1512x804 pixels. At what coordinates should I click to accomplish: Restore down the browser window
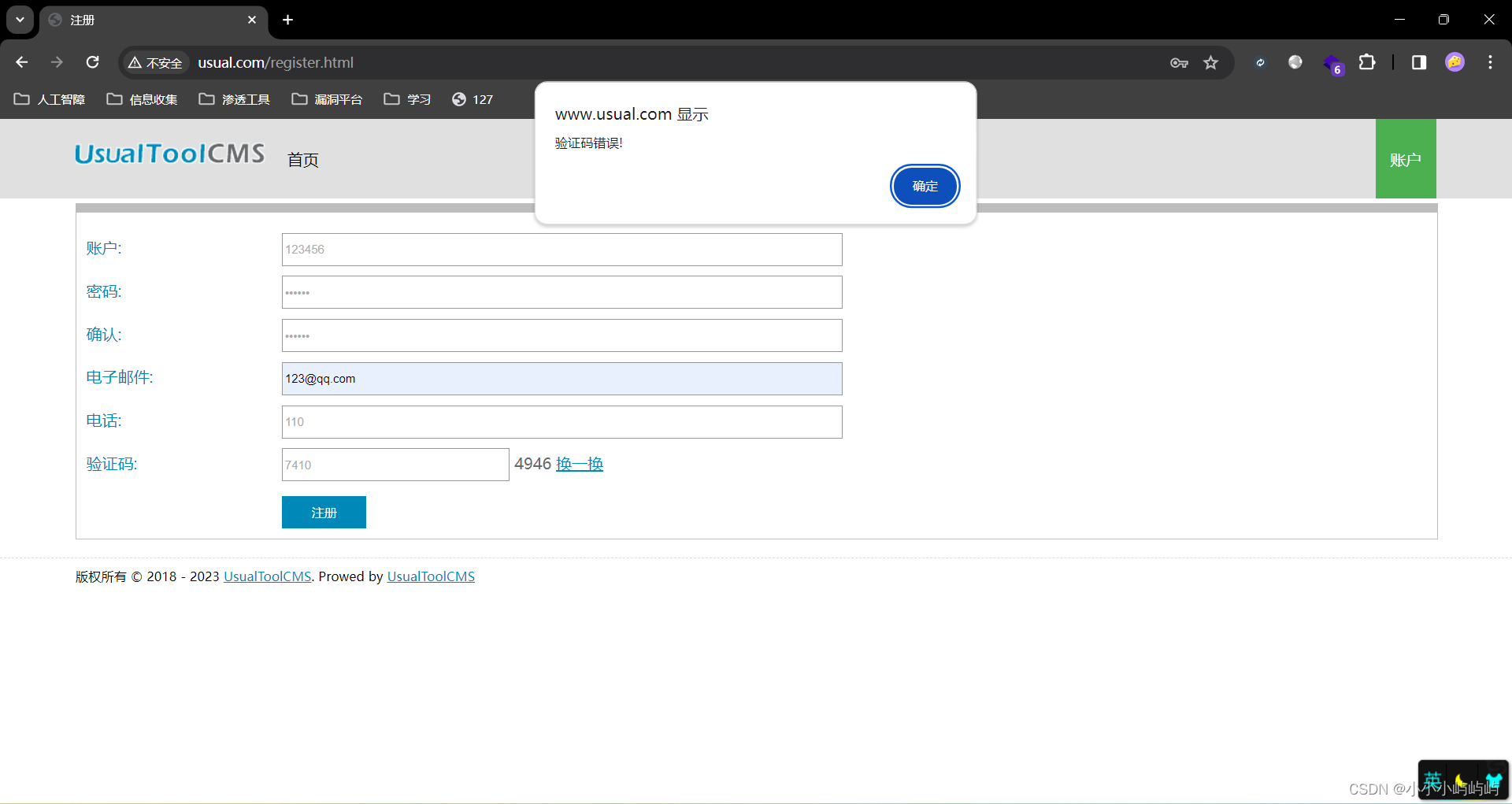pos(1443,20)
